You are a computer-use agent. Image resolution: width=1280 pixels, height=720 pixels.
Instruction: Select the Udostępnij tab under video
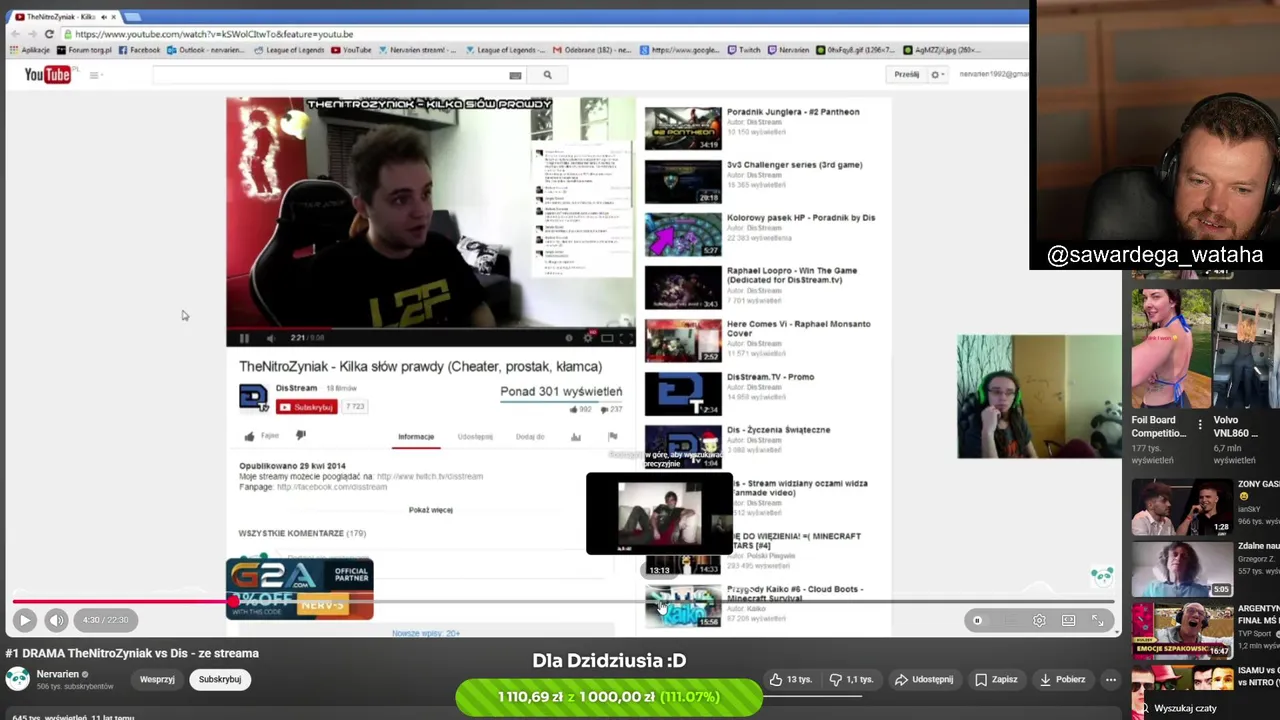[475, 437]
